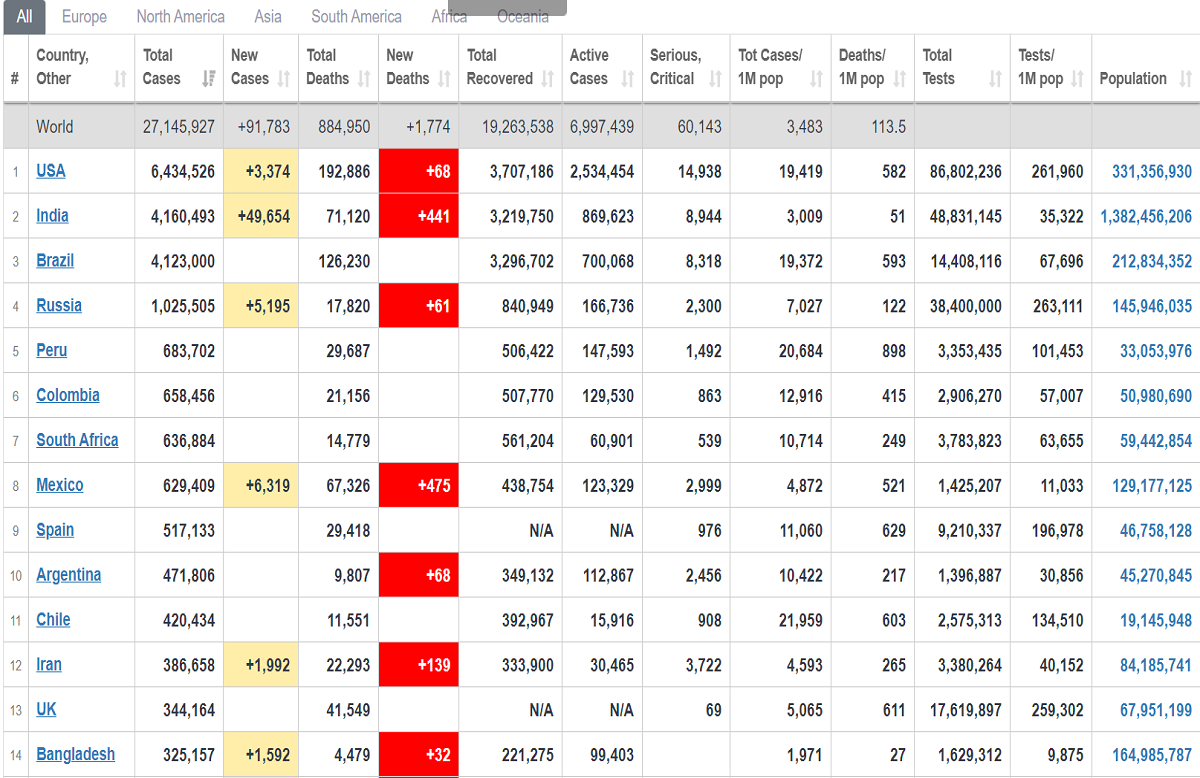Open the USA country link
This screenshot has width=1200, height=778.
(51, 171)
